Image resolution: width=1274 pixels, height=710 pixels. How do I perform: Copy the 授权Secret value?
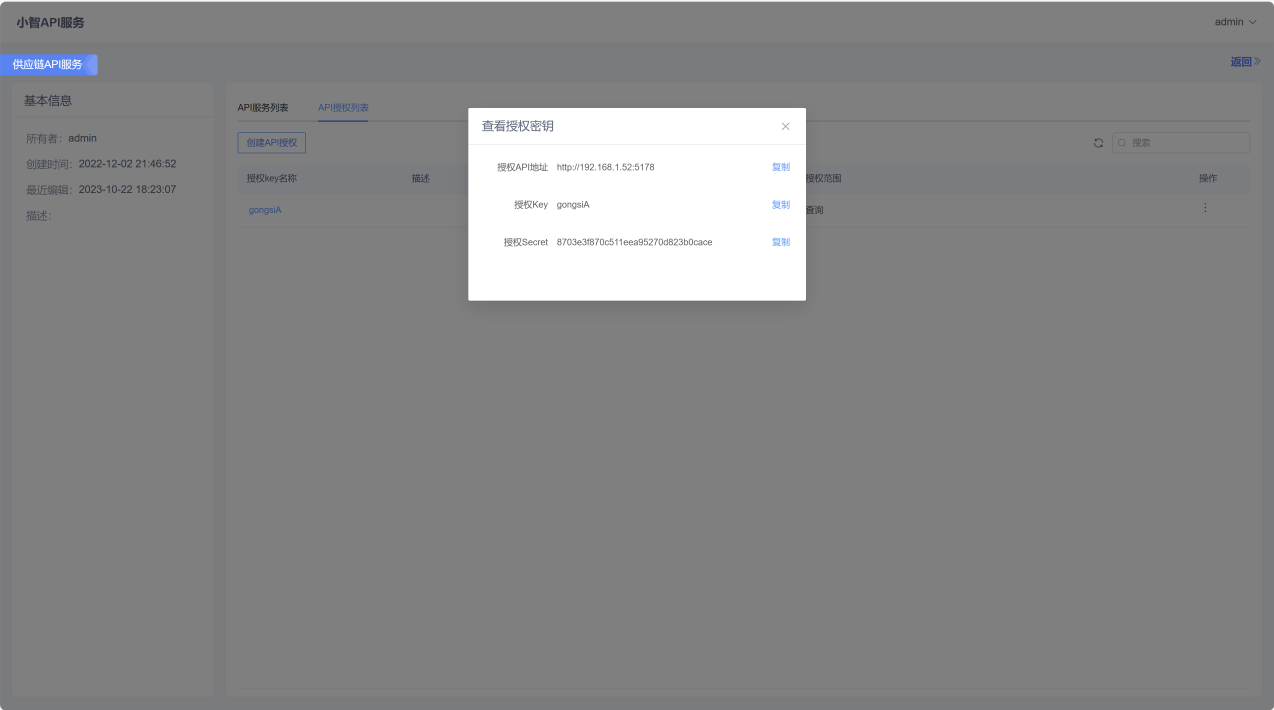(781, 242)
